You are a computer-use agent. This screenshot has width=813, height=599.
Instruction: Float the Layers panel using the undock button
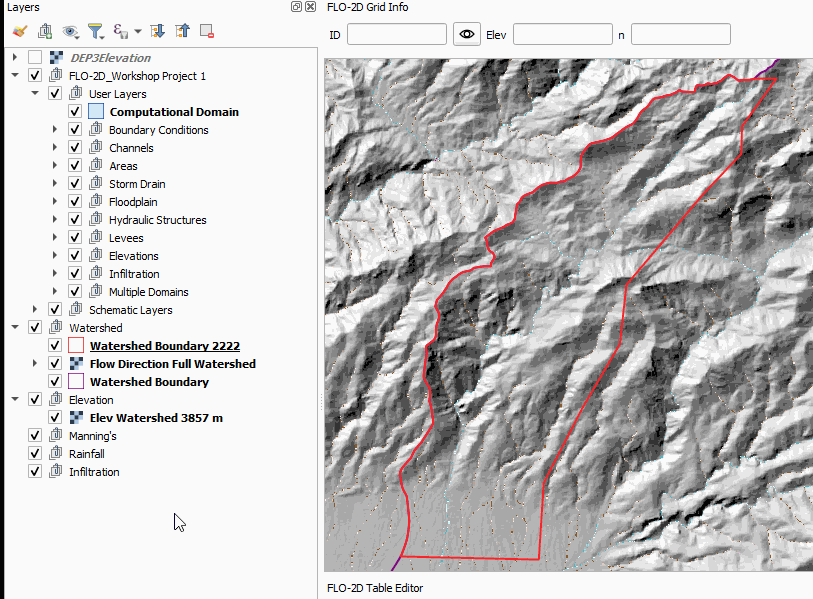click(296, 7)
